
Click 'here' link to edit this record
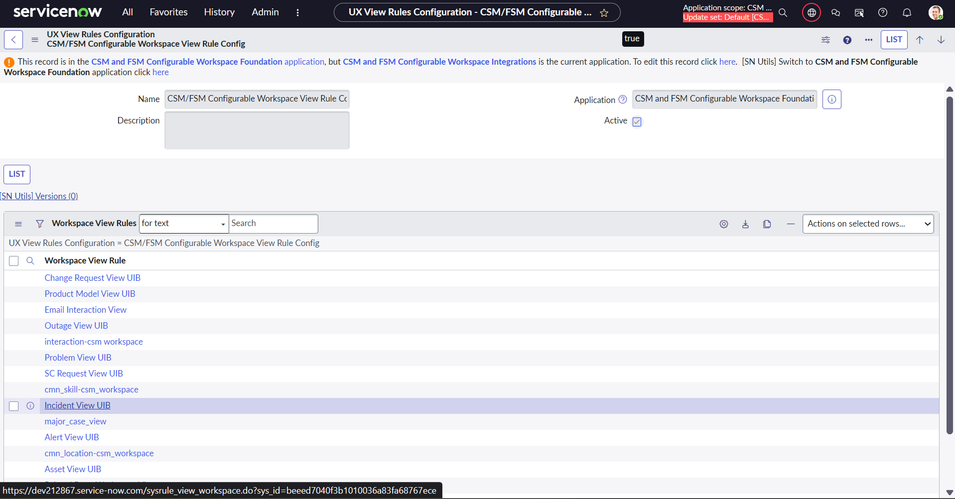pyautogui.click(x=727, y=62)
